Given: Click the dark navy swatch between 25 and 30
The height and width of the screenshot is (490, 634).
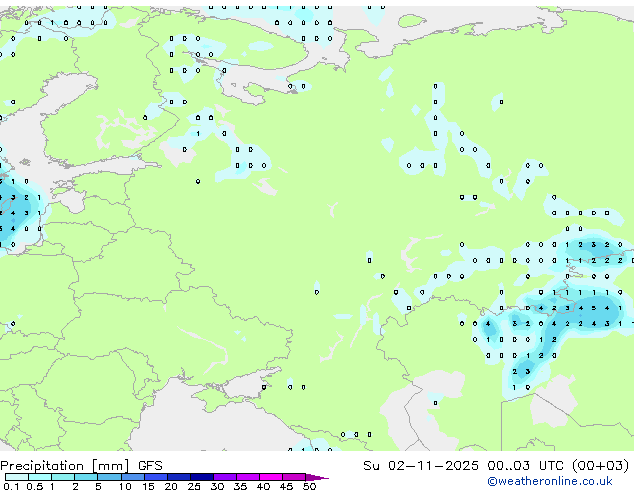Looking at the screenshot, I should 202,477.
